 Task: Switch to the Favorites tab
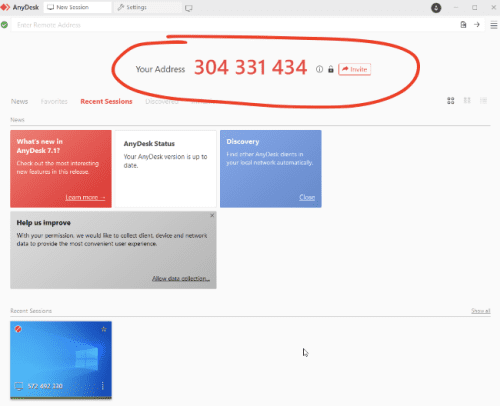[54, 101]
